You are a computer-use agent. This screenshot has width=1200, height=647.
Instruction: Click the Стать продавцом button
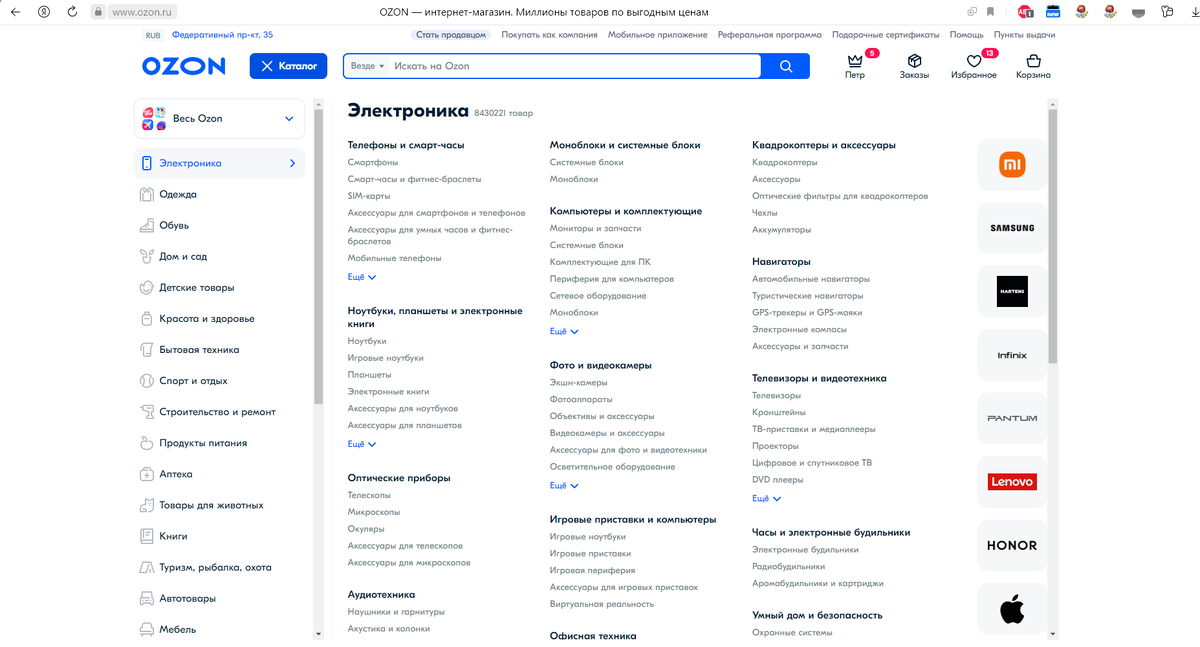pos(451,35)
